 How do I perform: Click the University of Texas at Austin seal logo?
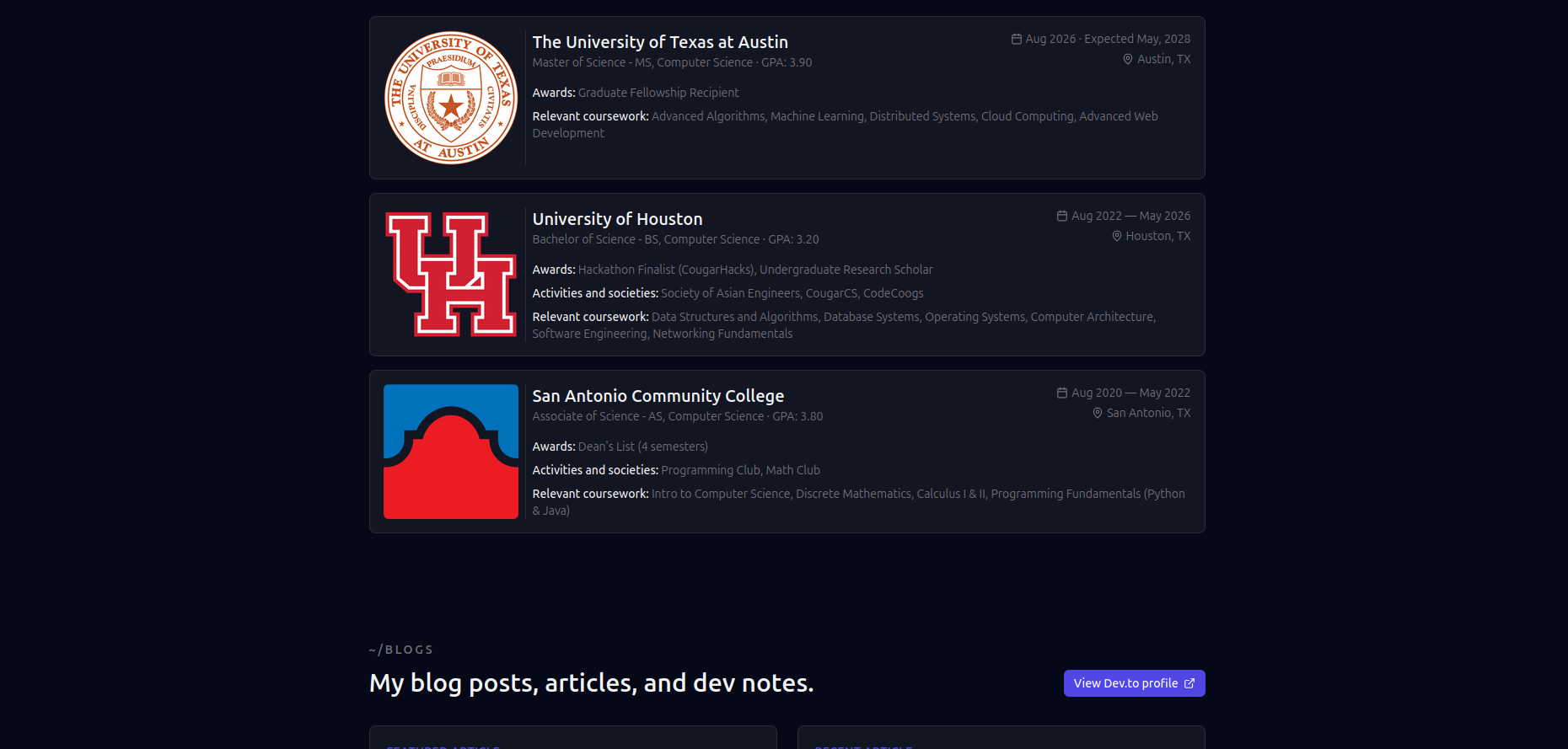[x=451, y=98]
